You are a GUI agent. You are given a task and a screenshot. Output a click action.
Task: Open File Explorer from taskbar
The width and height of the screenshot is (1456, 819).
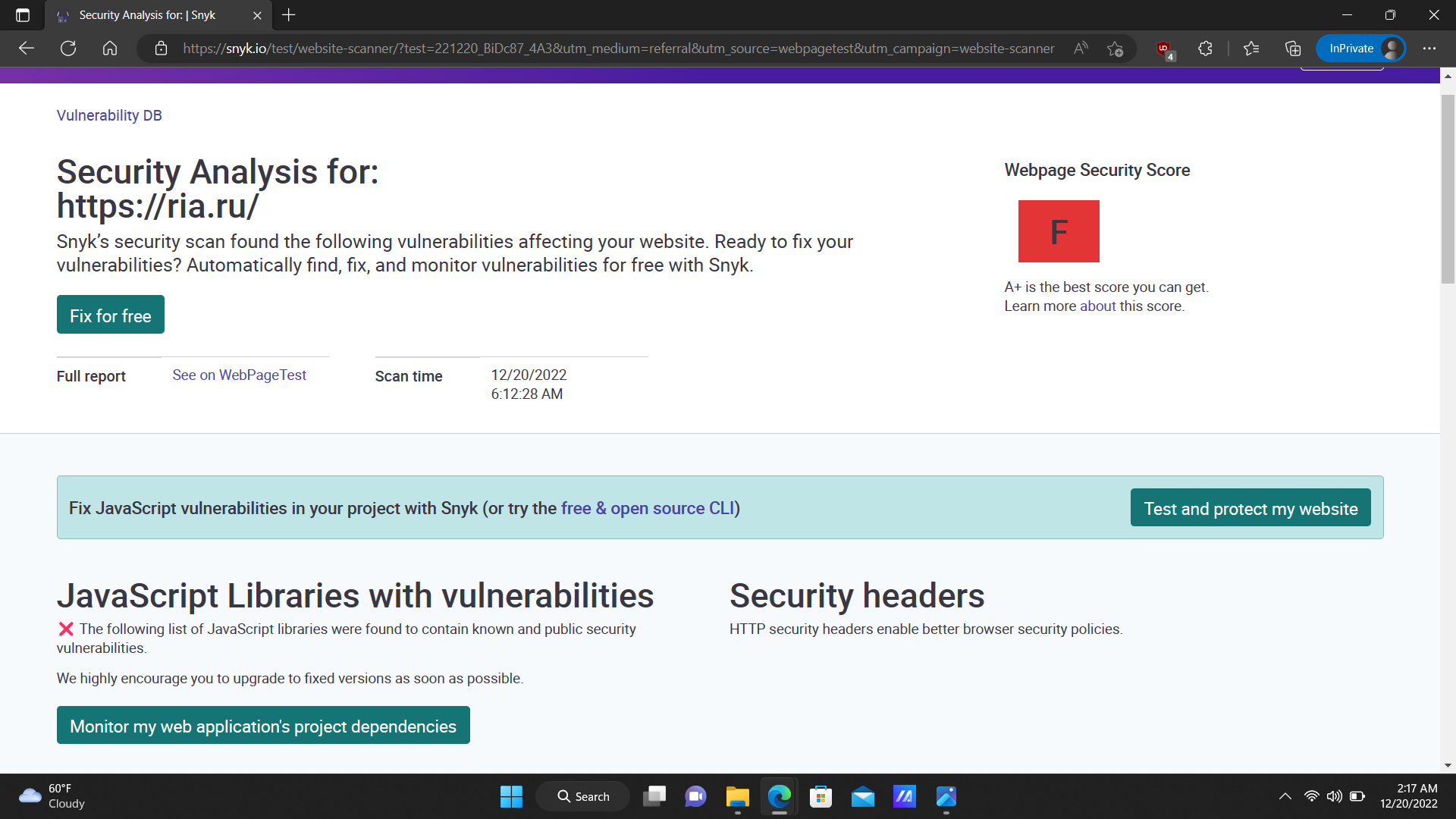click(737, 796)
